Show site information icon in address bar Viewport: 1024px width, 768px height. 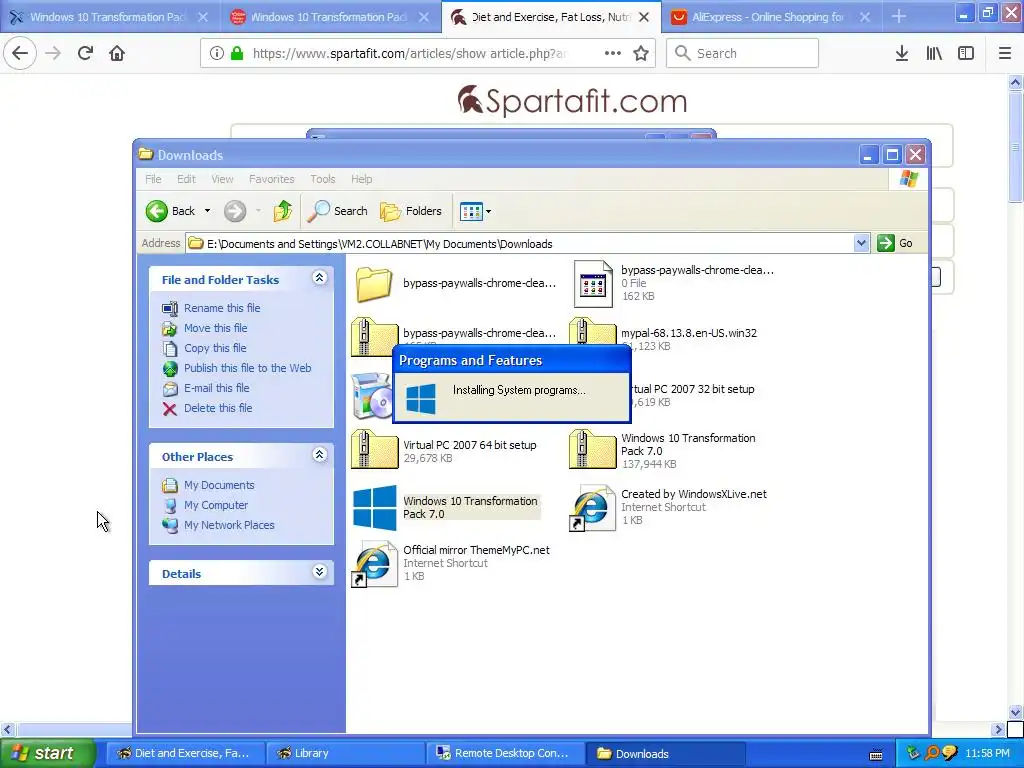(216, 53)
